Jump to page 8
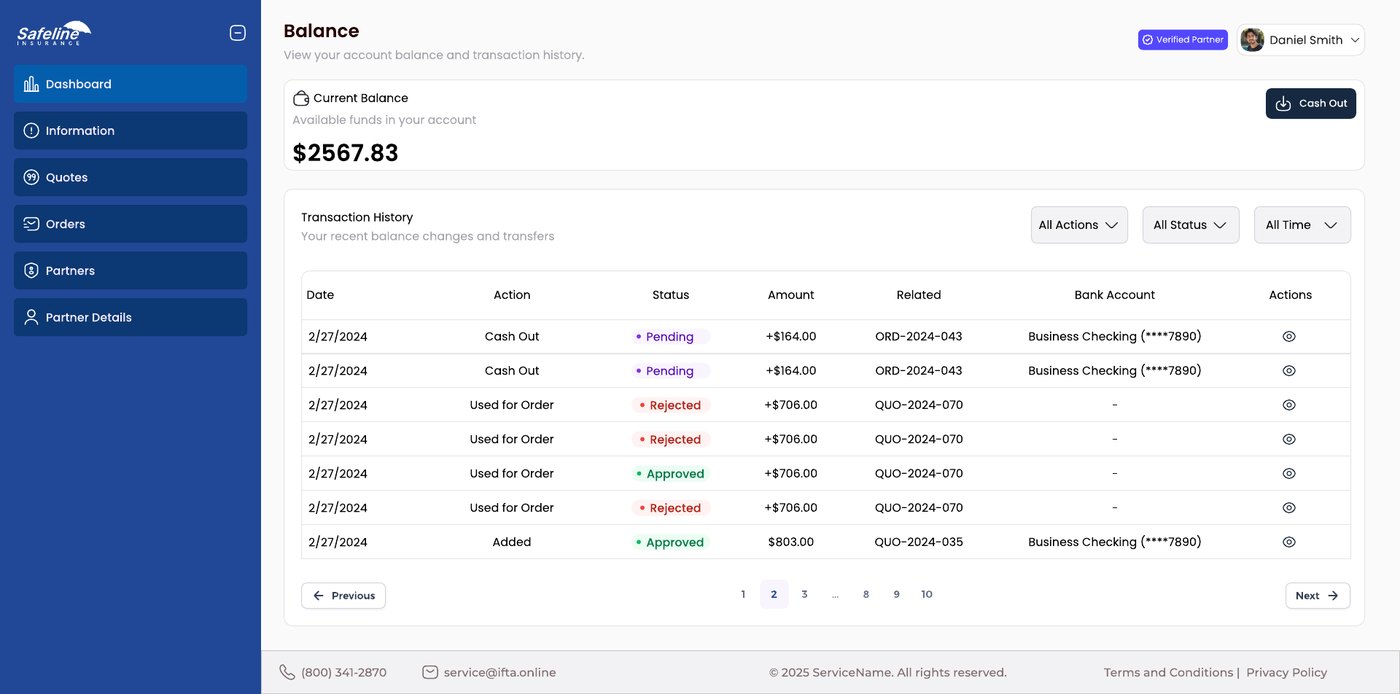 pos(866,594)
